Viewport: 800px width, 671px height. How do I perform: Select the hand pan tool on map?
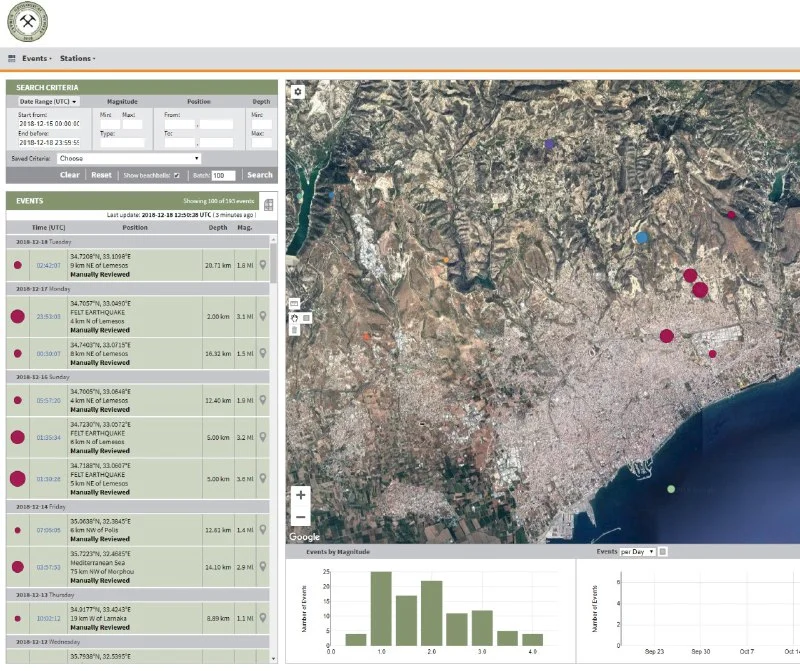point(295,318)
